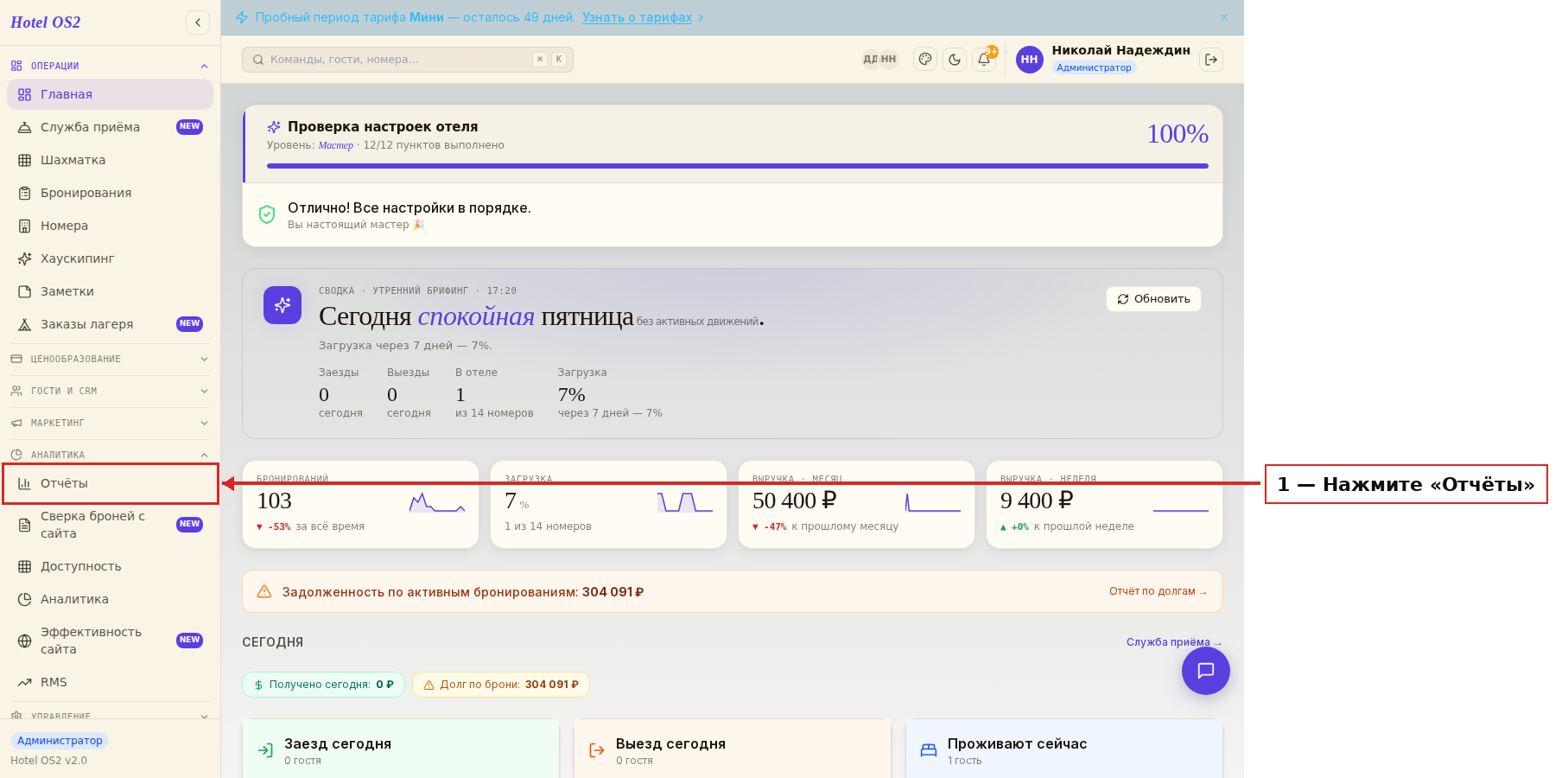1568x778 pixels.
Task: Open notifications bell
Action: click(984, 60)
